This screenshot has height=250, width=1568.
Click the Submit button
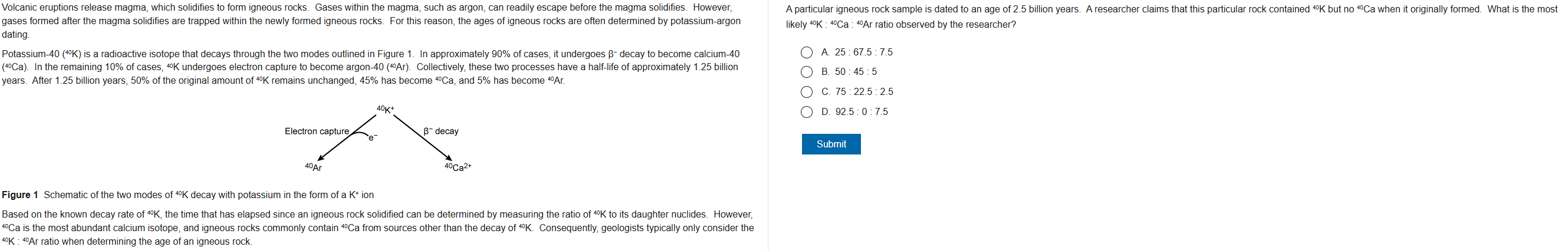831,144
